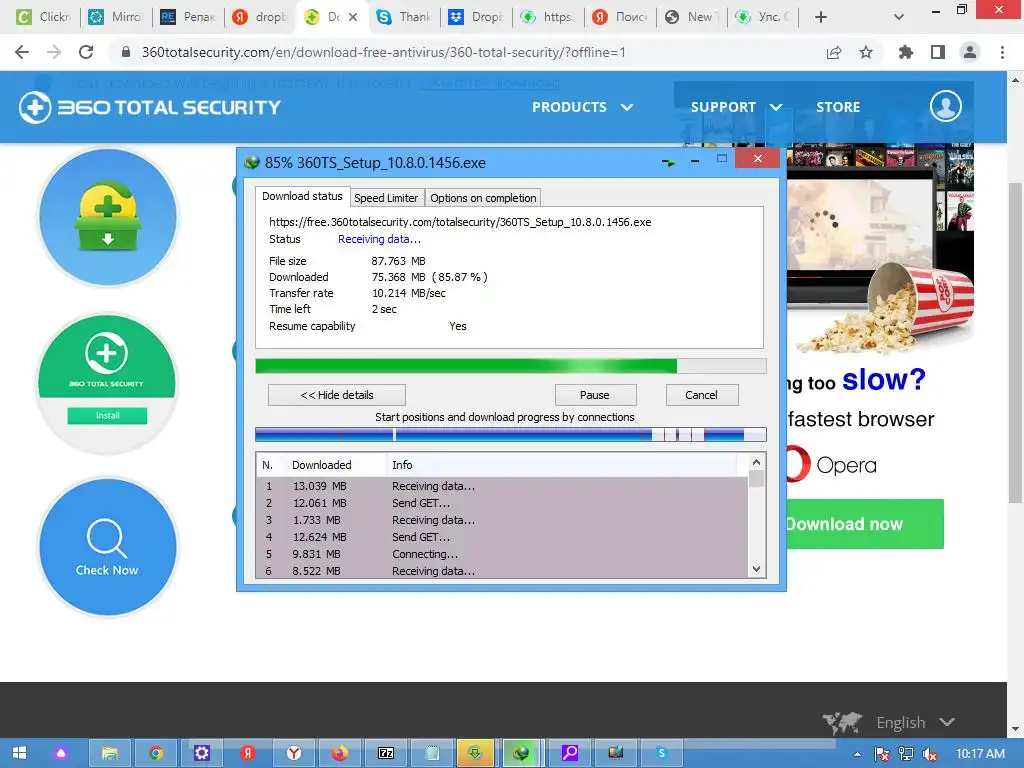Open the STORE page link
Screen dimensions: 1024x768
pyautogui.click(x=838, y=107)
